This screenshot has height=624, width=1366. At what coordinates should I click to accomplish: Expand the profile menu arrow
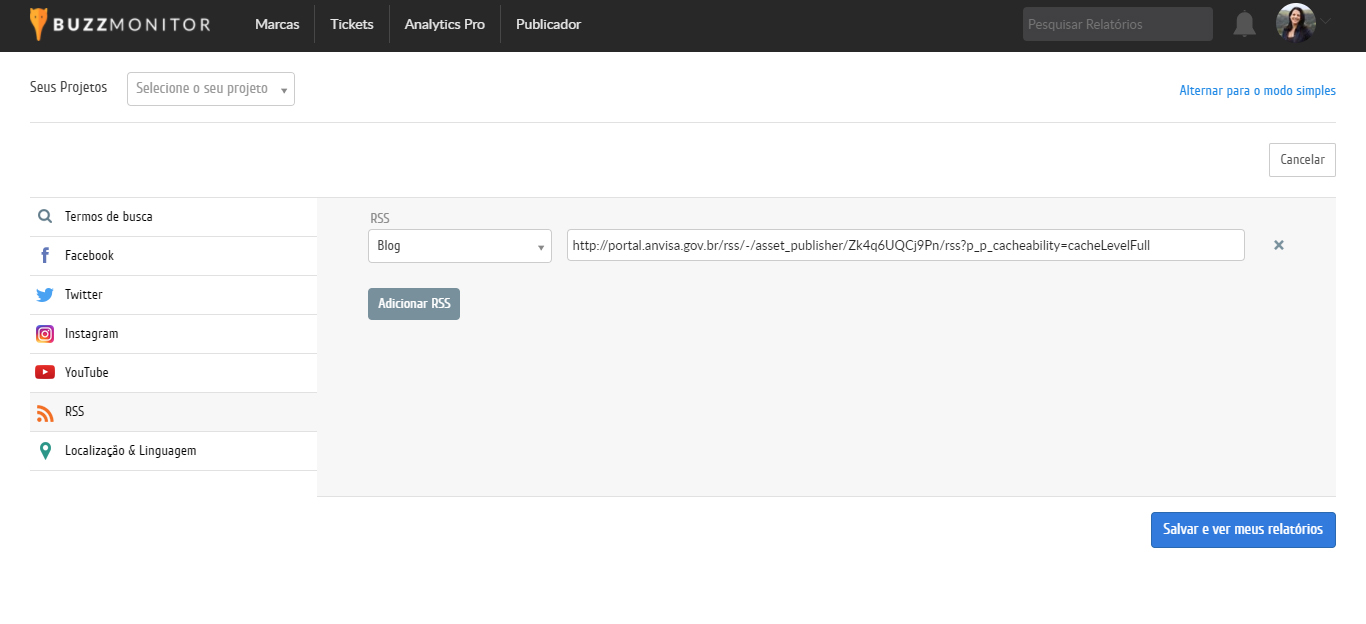[1326, 21]
